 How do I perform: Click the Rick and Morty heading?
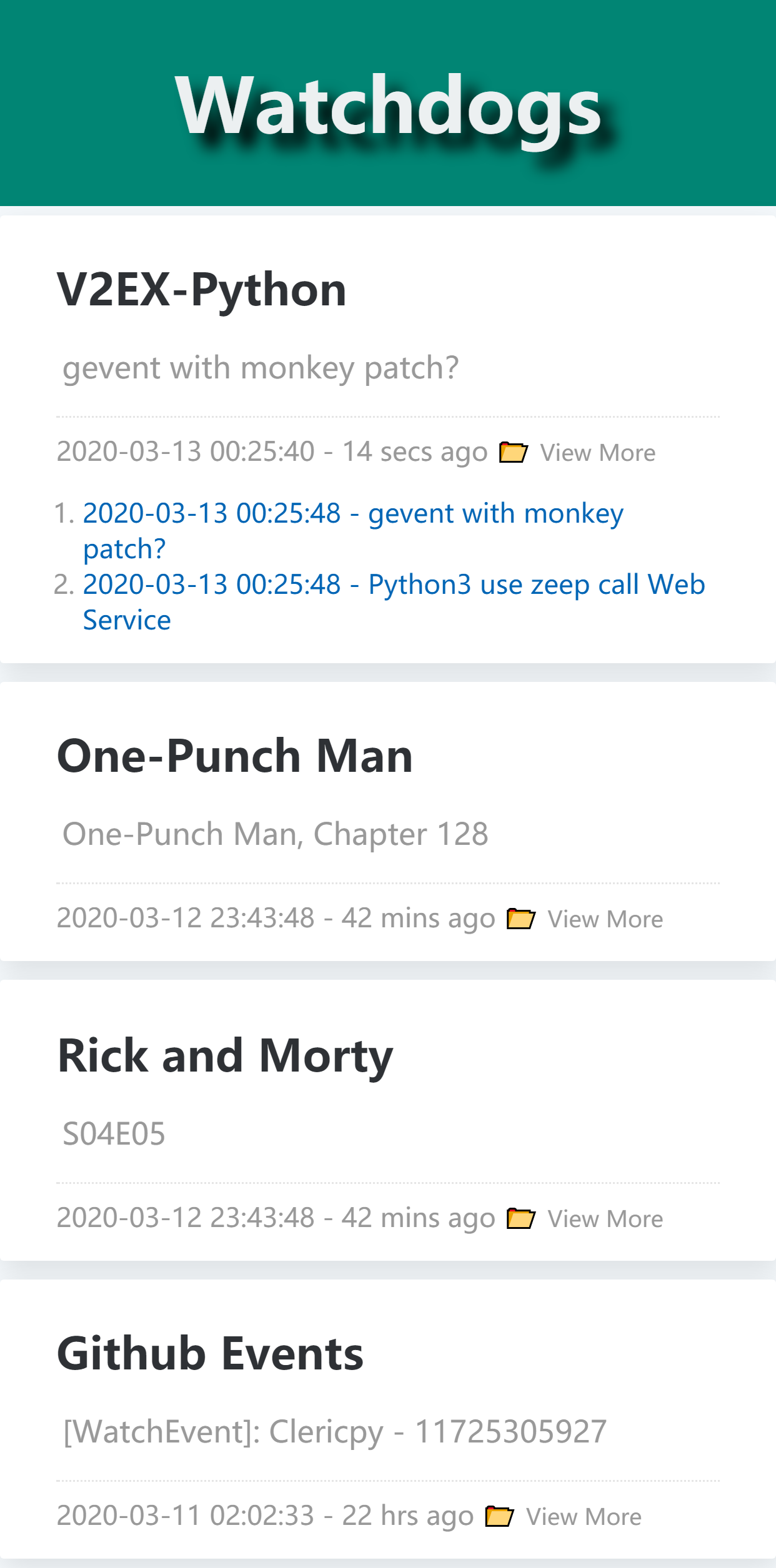pyautogui.click(x=225, y=1055)
